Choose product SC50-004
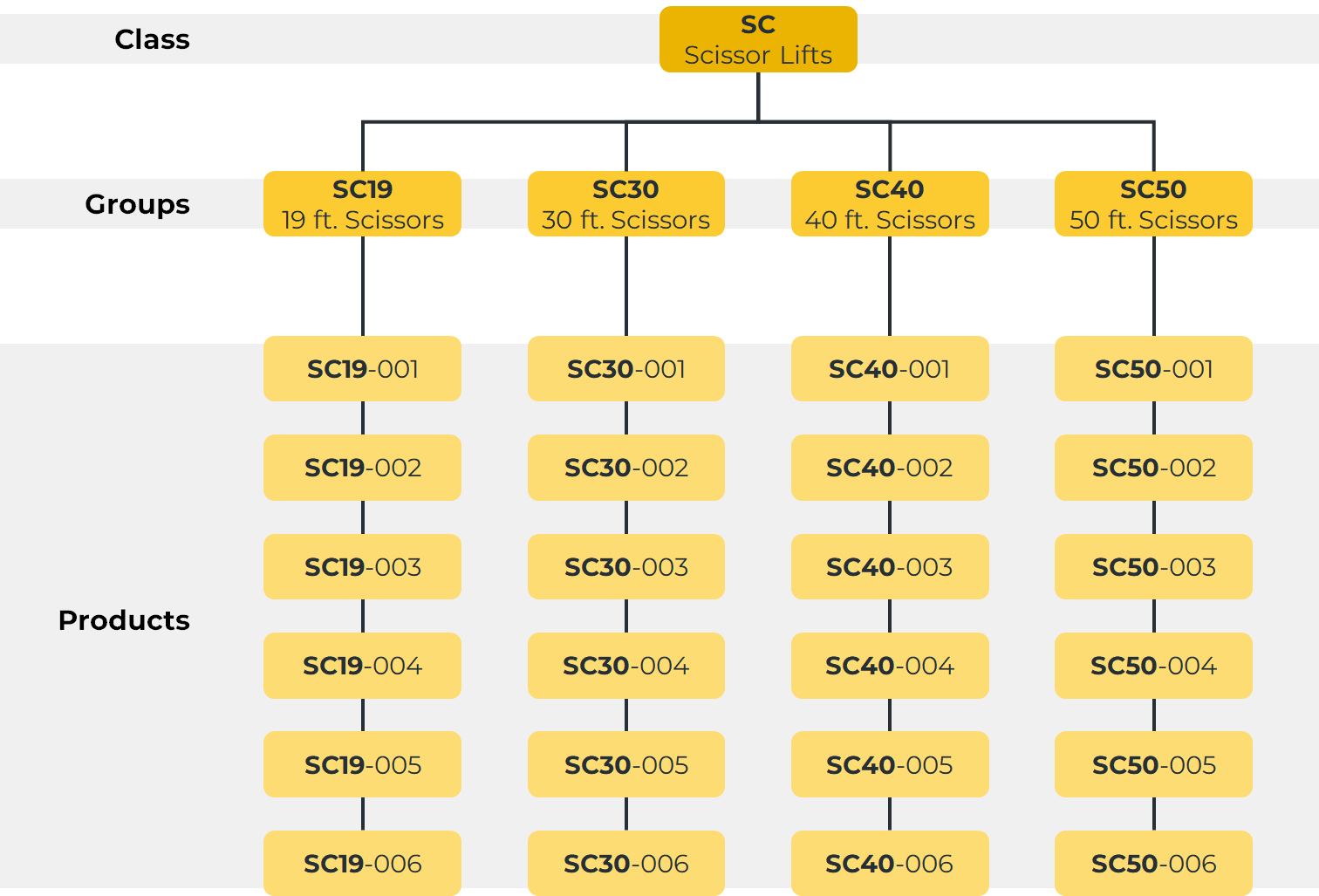This screenshot has height=896, width=1319. (x=1153, y=666)
